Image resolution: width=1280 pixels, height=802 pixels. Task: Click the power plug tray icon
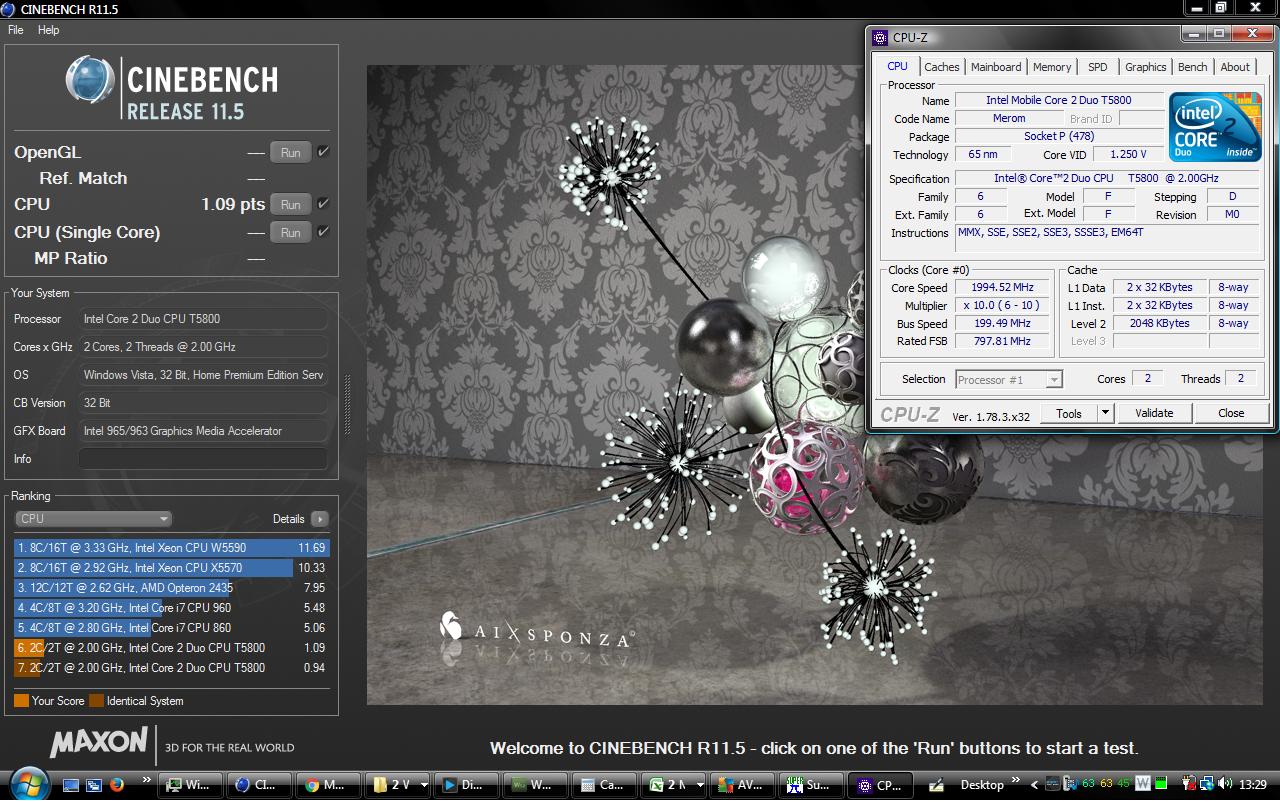[1189, 784]
